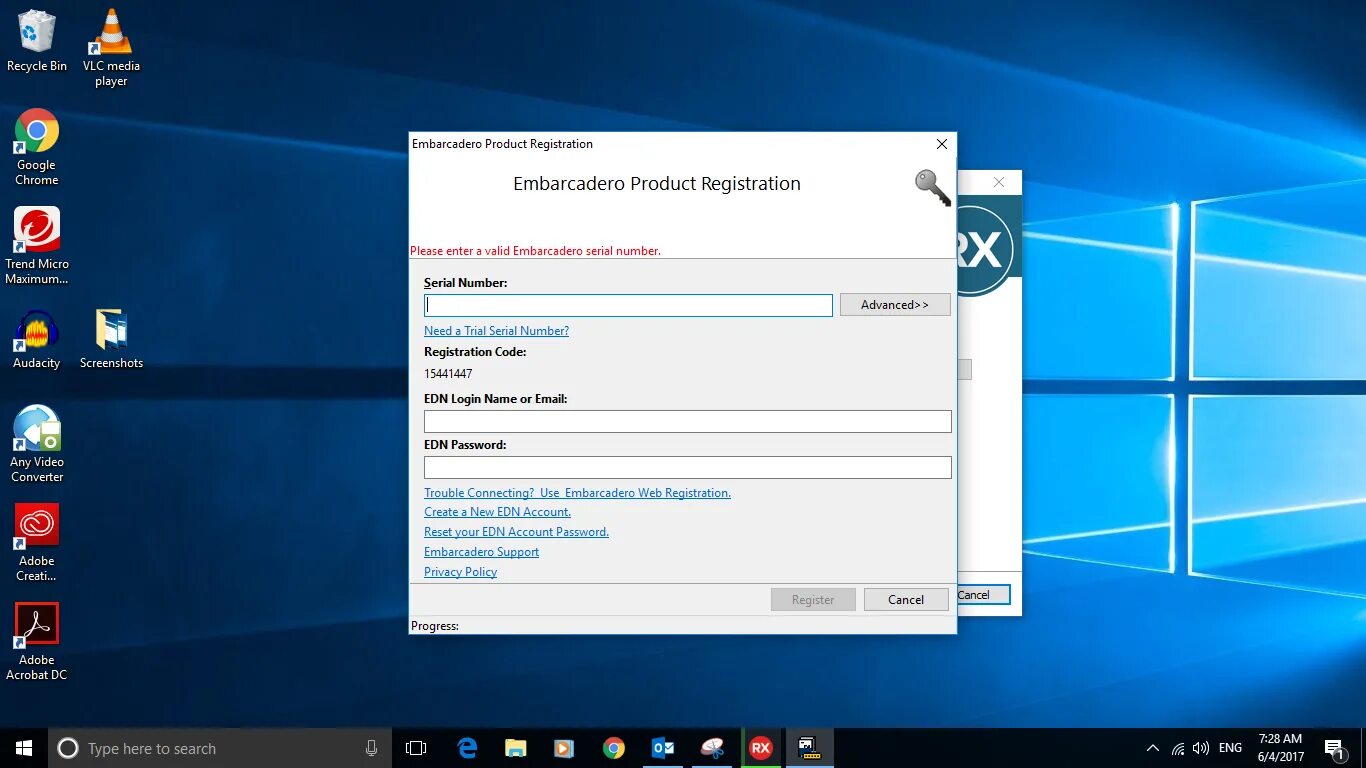Open the Need a Trial Serial Number link
Screen dimensions: 1366x768
(x=496, y=331)
